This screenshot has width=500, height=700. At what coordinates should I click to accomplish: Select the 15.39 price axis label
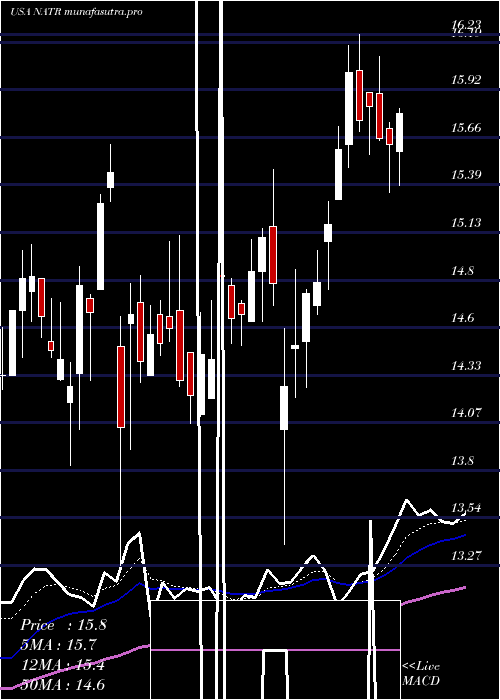click(466, 175)
